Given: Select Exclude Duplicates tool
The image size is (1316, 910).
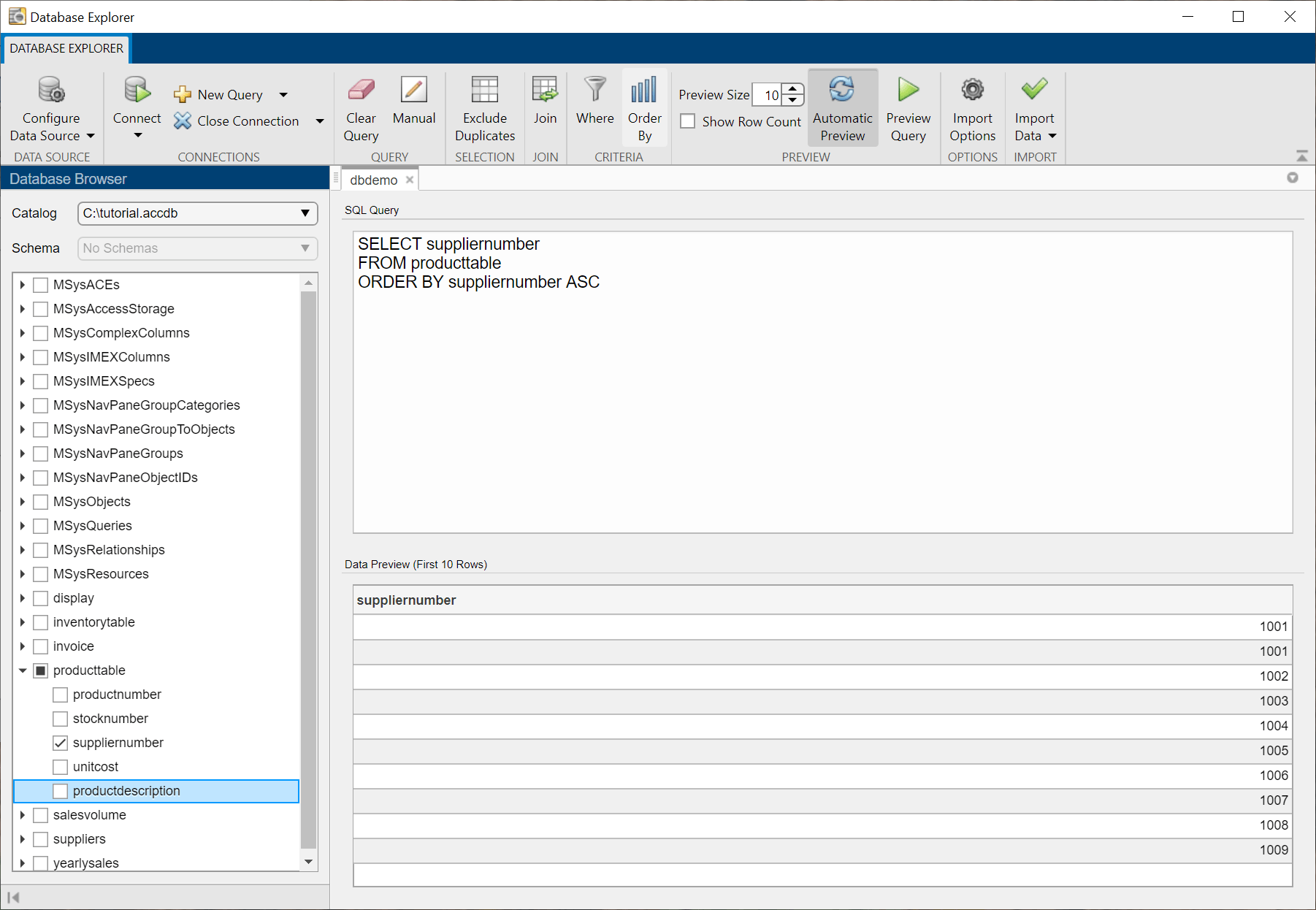Looking at the screenshot, I should pyautogui.click(x=485, y=109).
